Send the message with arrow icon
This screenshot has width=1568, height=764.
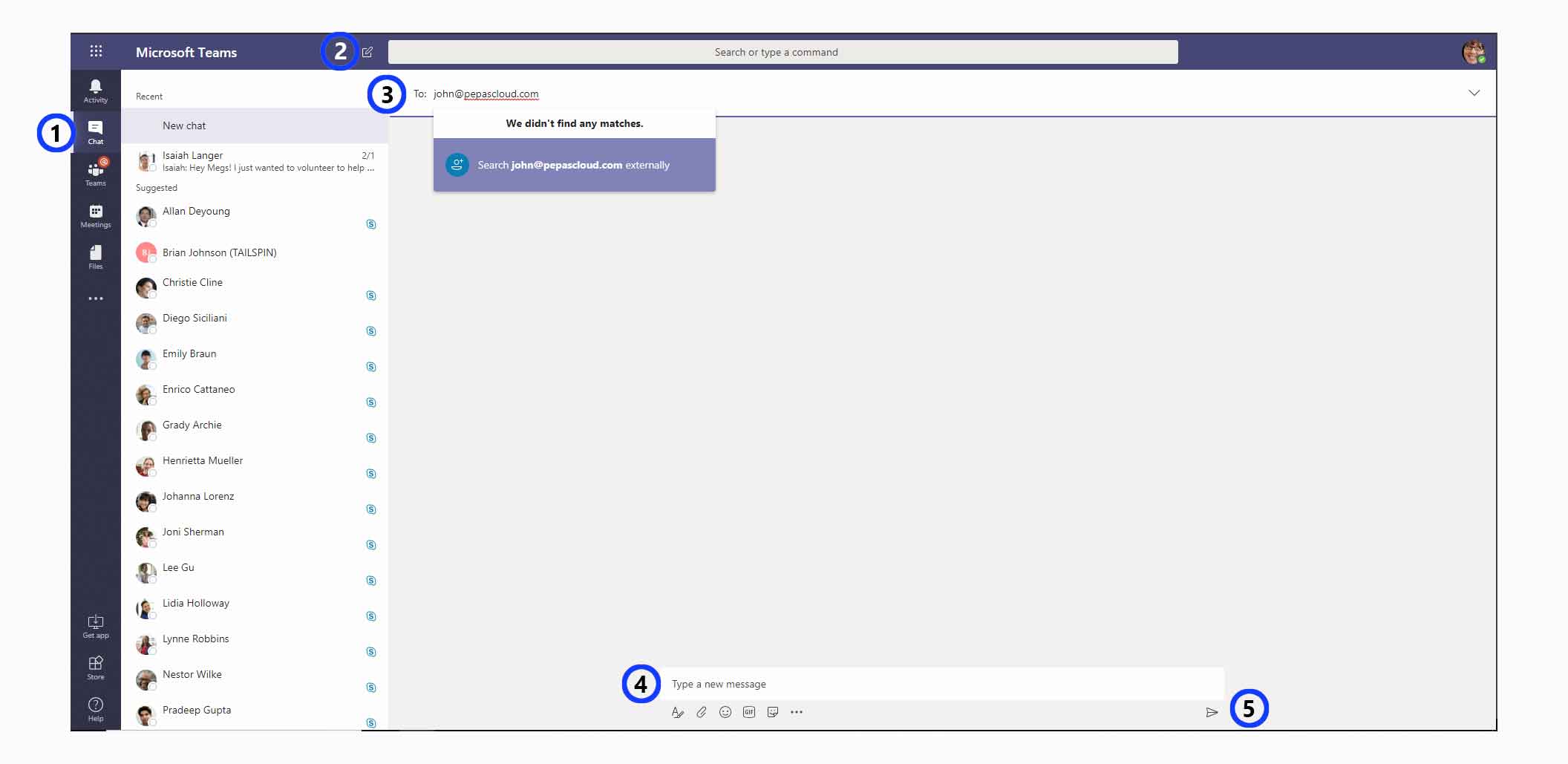[1212, 712]
